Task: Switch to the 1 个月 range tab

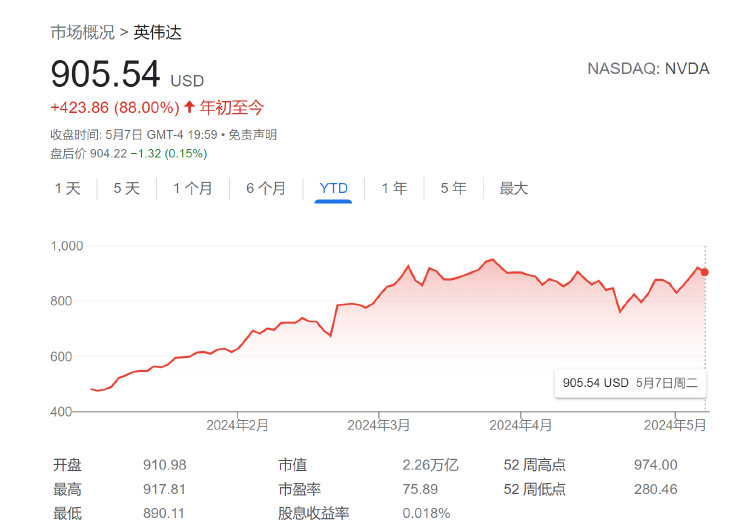Action: click(x=193, y=188)
